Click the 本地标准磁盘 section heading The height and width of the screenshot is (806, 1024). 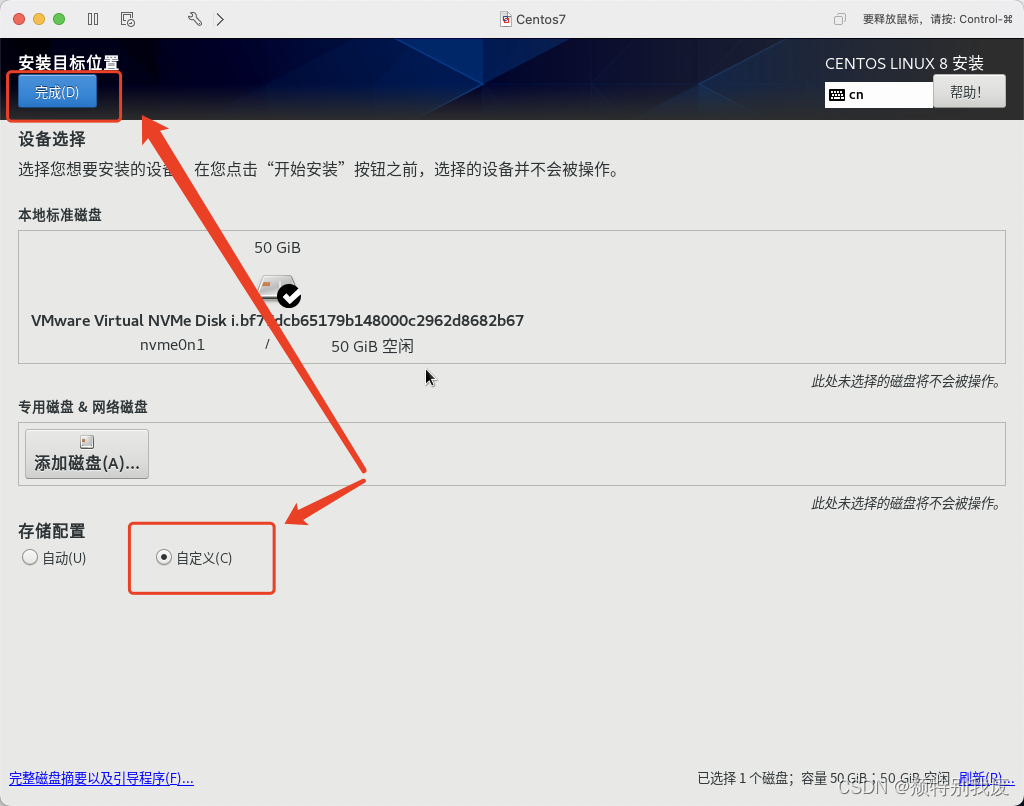[x=60, y=215]
